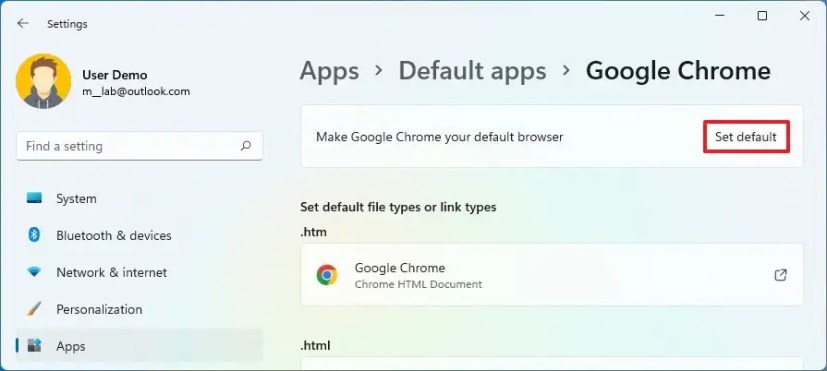Click 'Set default file types or link types' heading
Viewport: 827px width, 371px height.
(398, 207)
